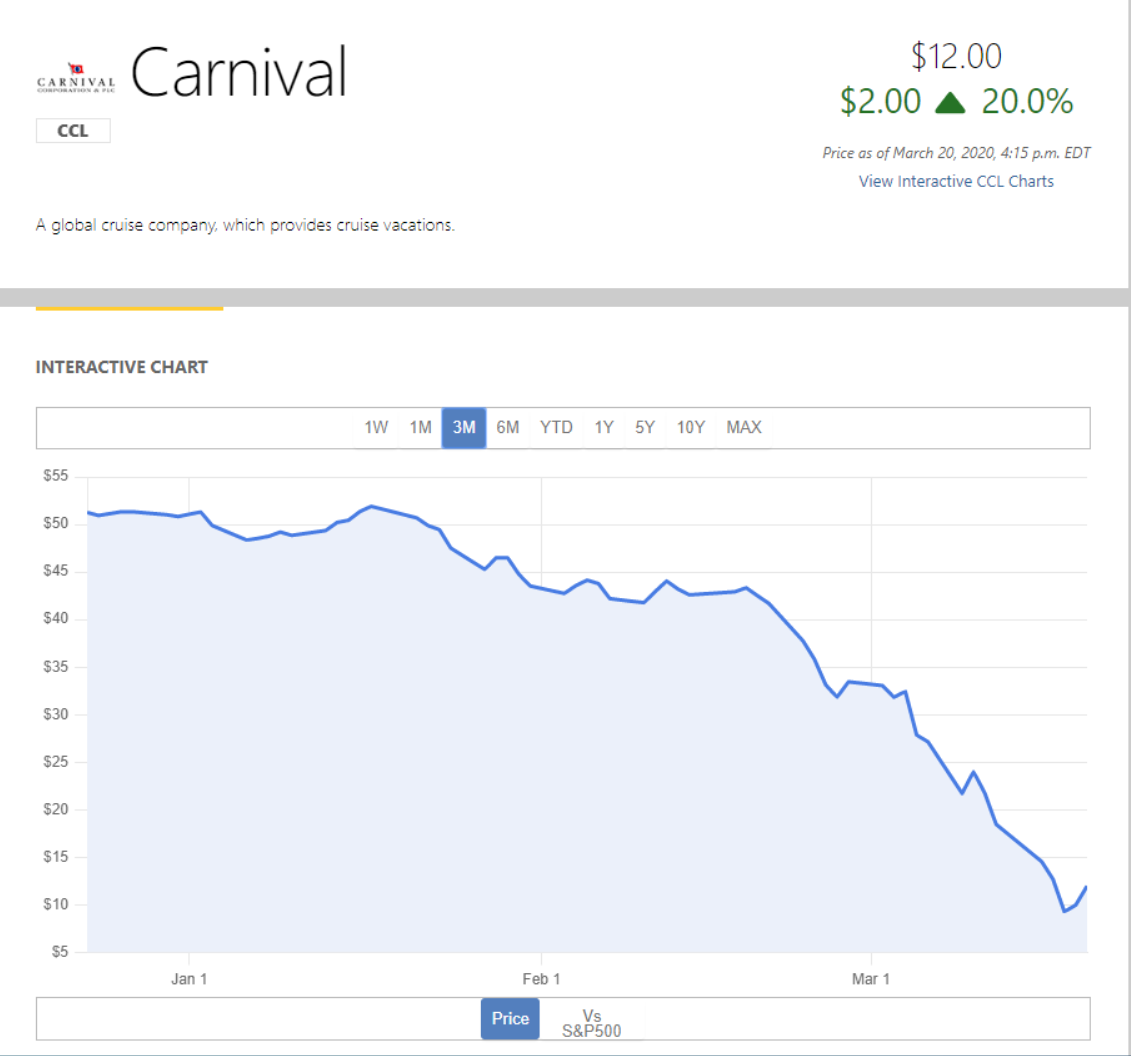Toggle the Vs S&P500 comparison view
This screenshot has width=1131, height=1056.
tap(591, 1023)
